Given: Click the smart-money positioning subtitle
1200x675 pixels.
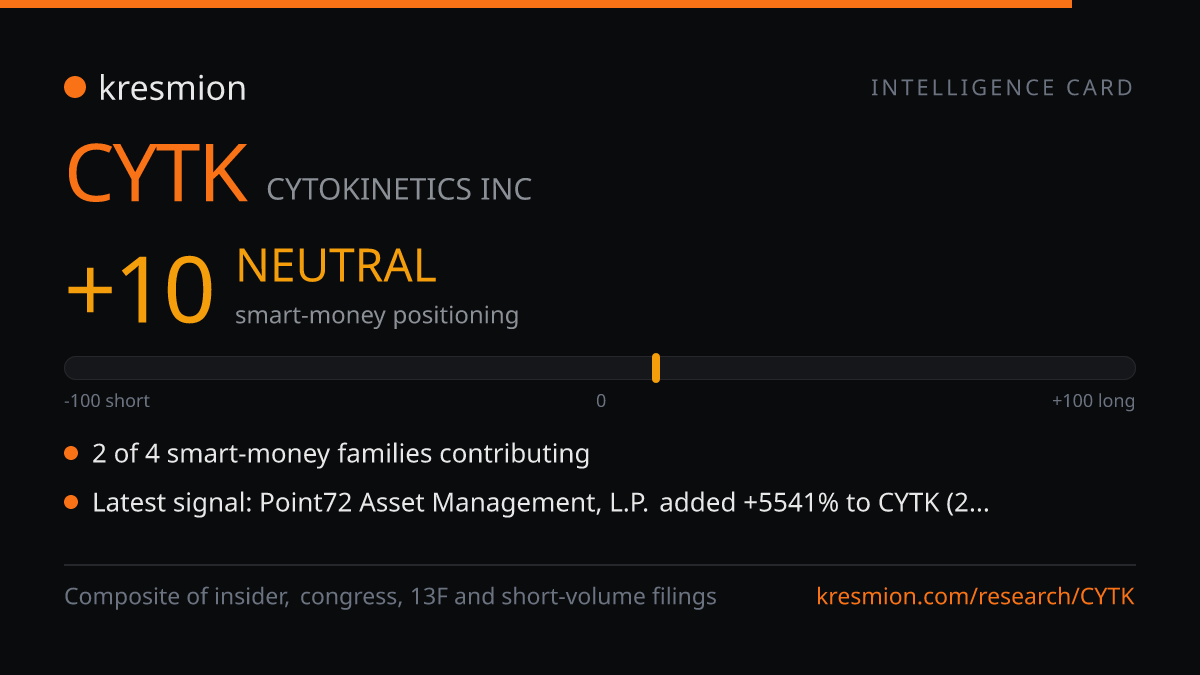Looking at the screenshot, I should click(377, 316).
